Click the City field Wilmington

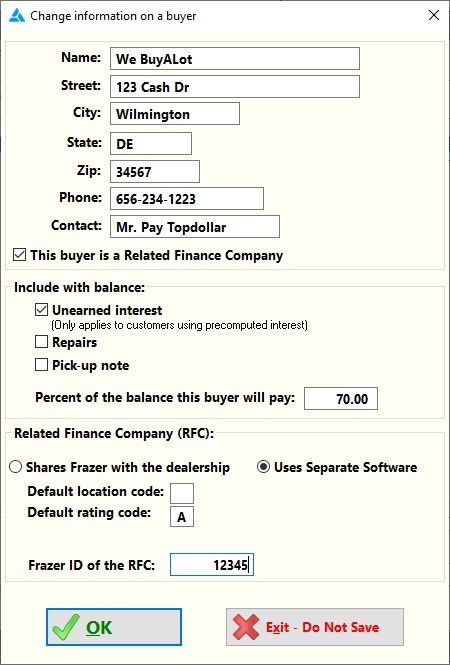(x=175, y=114)
